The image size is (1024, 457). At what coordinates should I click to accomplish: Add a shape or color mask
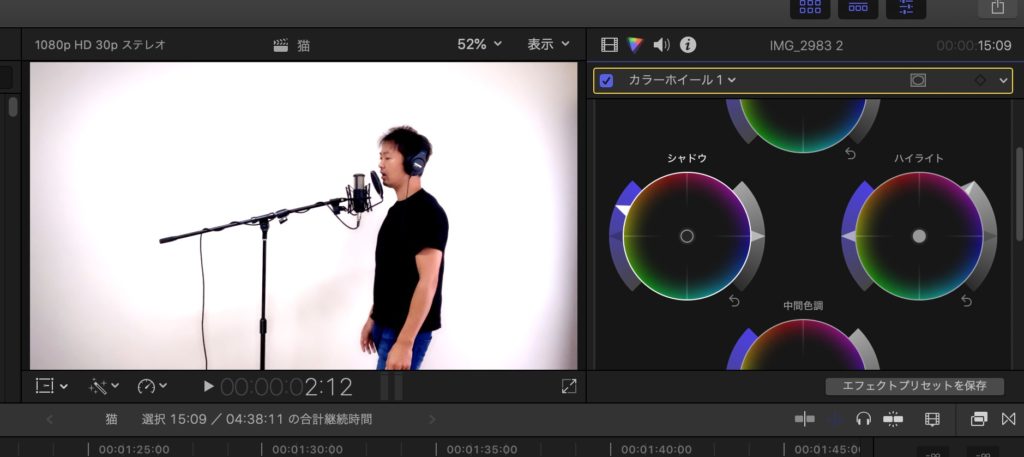918,80
